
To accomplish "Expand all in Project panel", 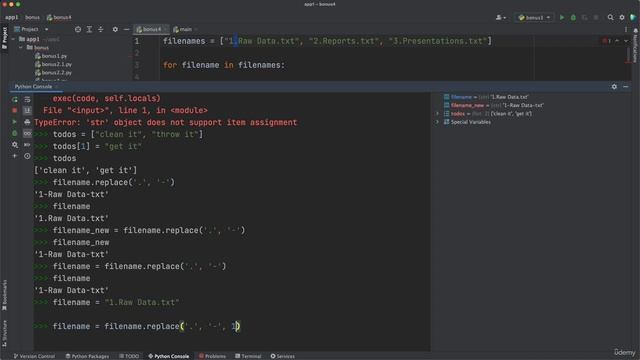I will pos(89,29).
